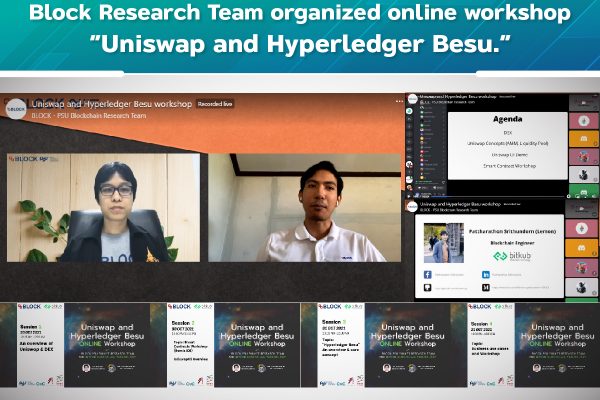Click the Recorded live badge on the main video
The height and width of the screenshot is (400, 600).
215,104
